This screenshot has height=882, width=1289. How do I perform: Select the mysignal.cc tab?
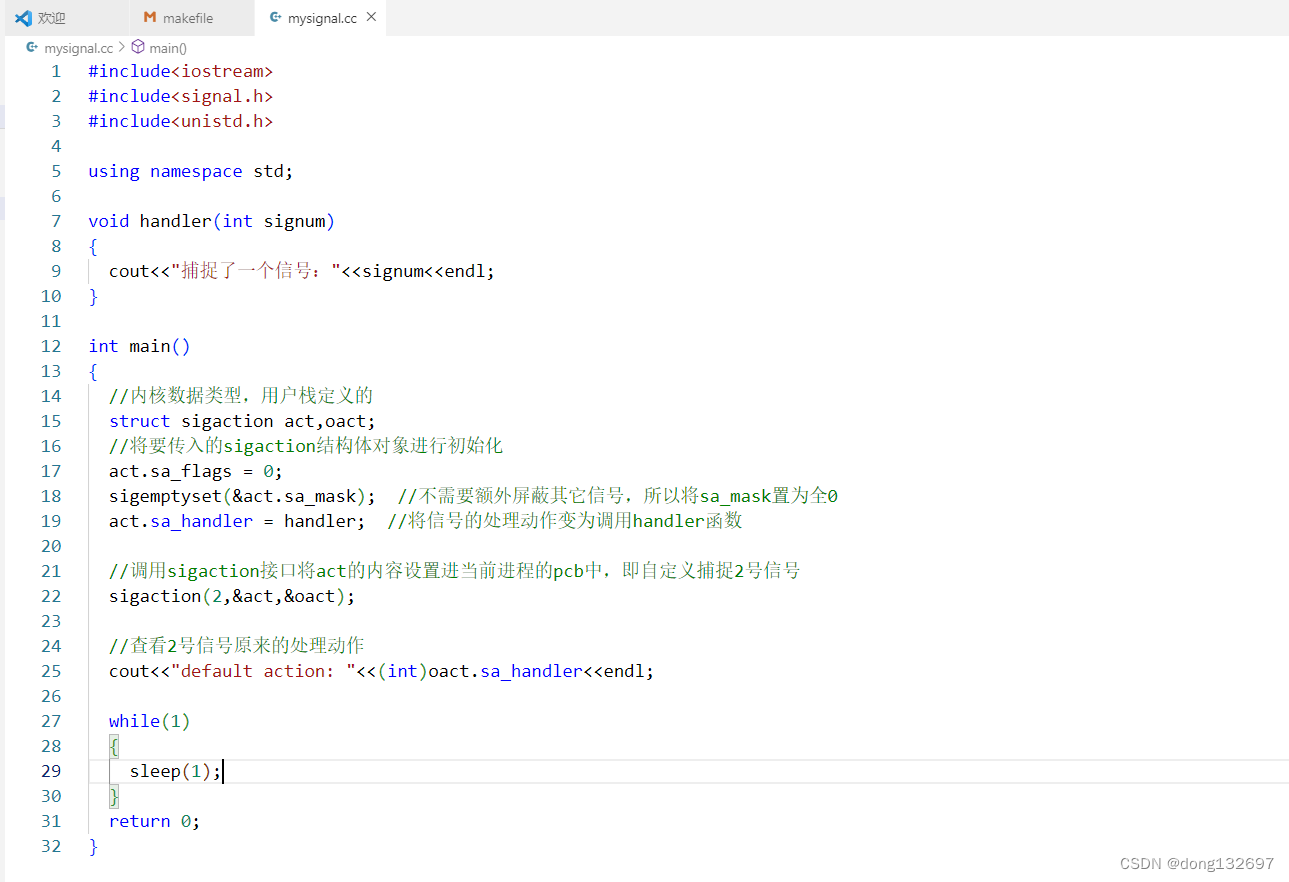[322, 18]
